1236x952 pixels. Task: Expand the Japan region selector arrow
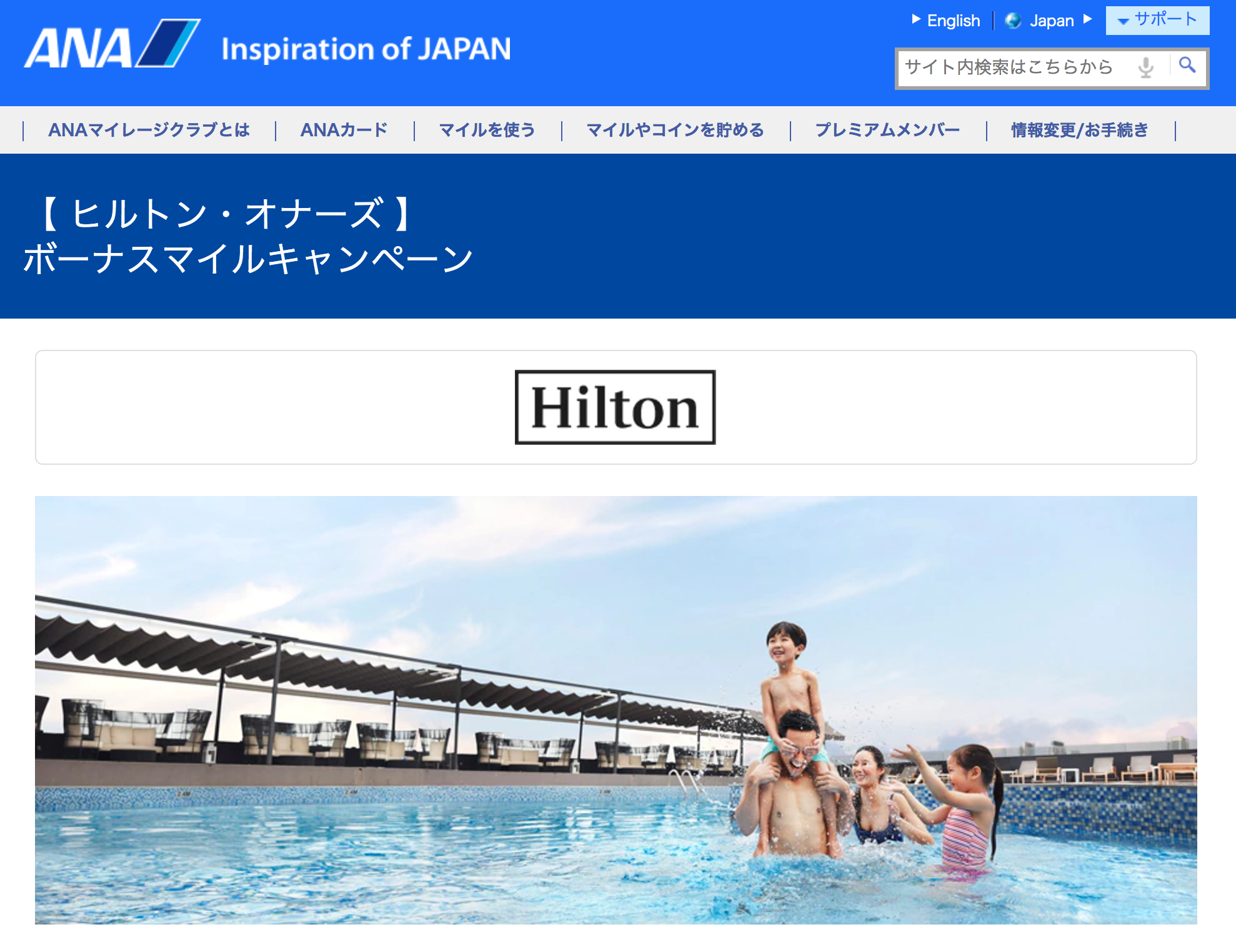tap(1088, 19)
